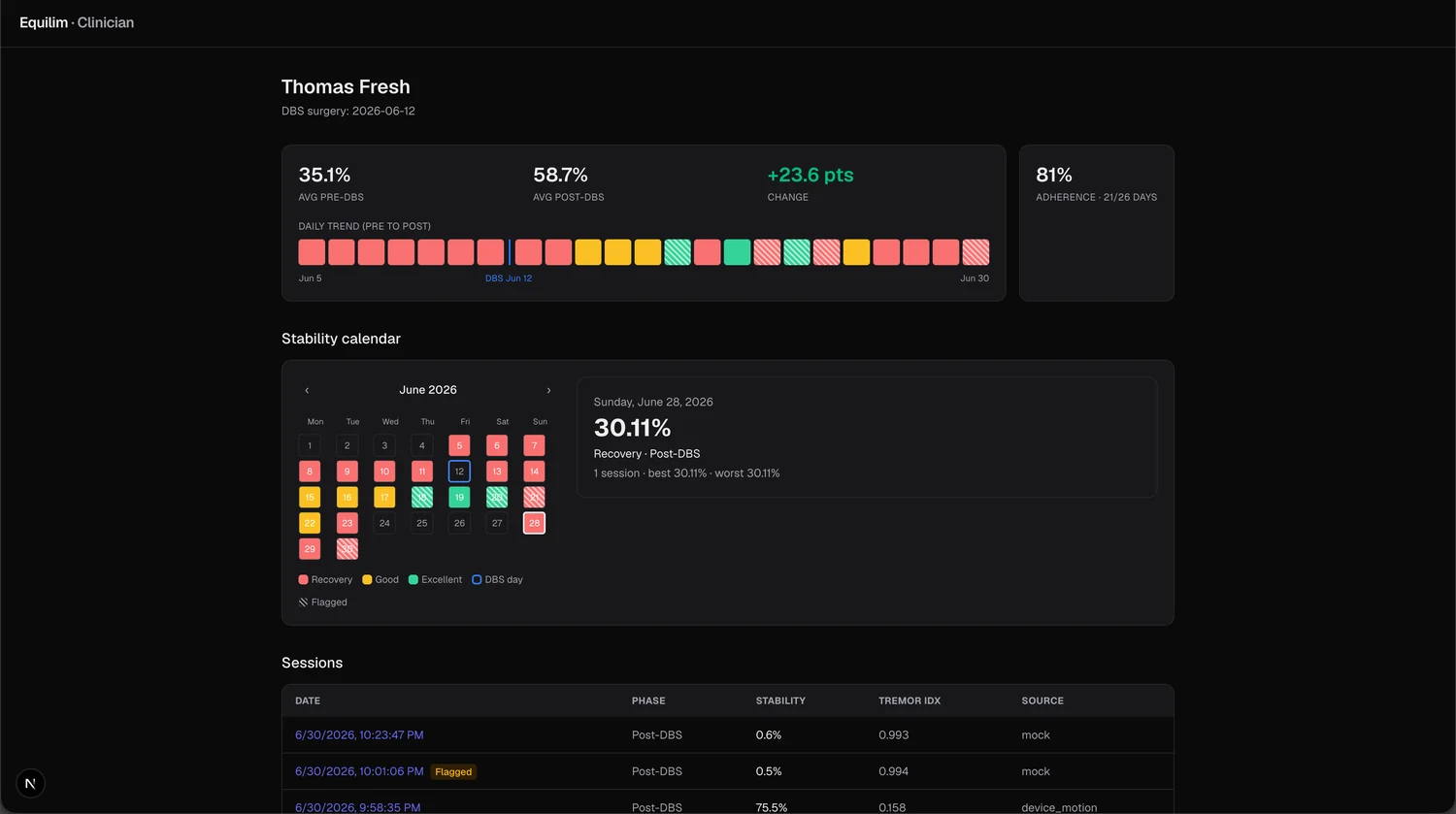Click the 81% adherence value
1456x814 pixels.
coord(1054,175)
